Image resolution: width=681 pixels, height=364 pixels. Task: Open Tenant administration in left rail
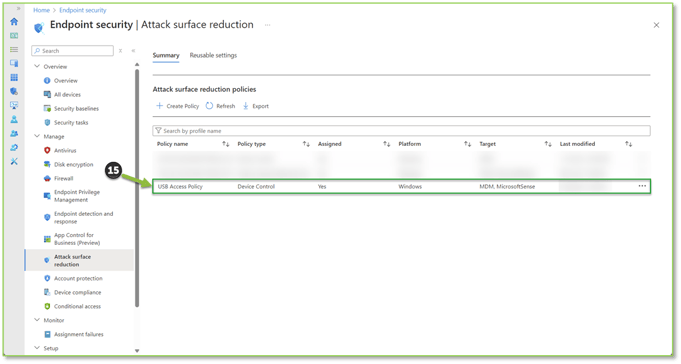tap(14, 148)
